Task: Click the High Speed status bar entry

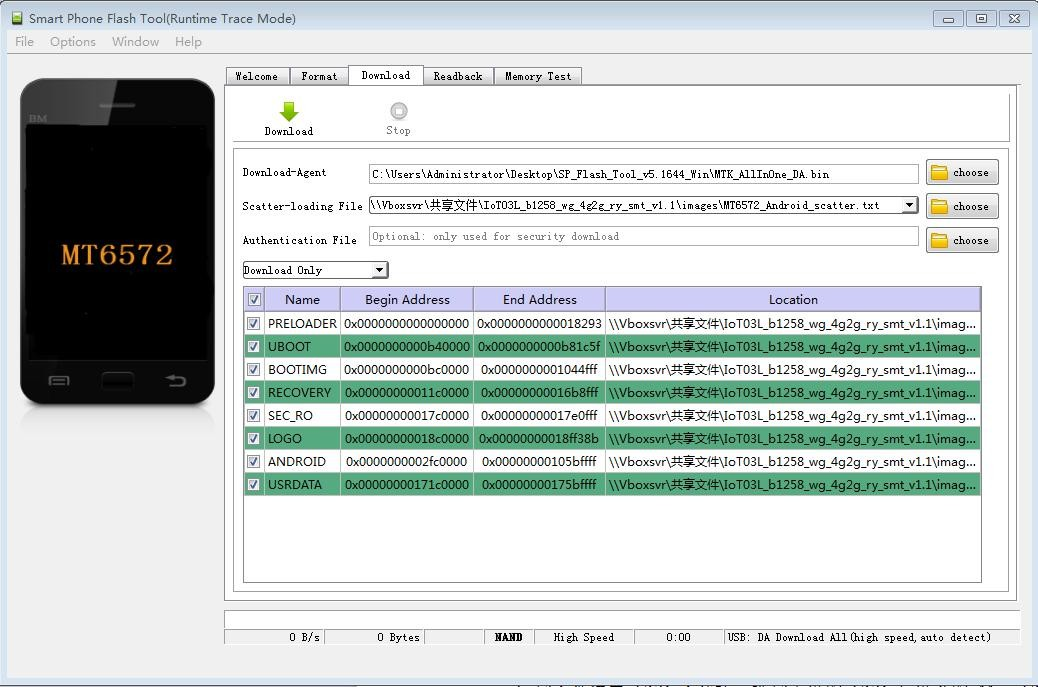Action: [x=584, y=637]
